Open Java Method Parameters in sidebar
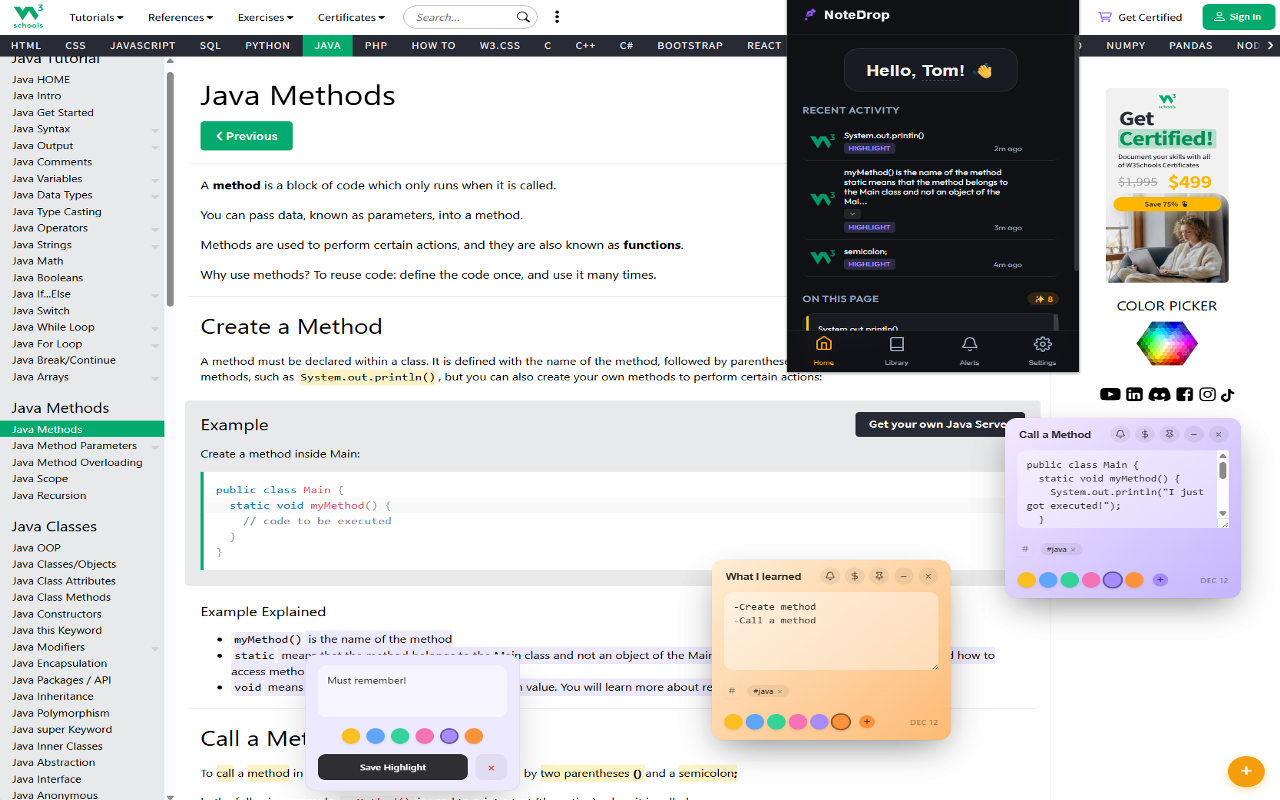 point(74,446)
